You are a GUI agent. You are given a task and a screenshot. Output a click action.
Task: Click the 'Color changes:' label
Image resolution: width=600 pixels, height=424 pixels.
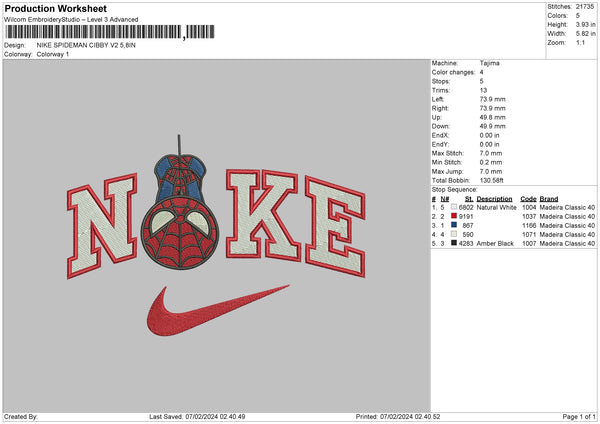click(453, 72)
